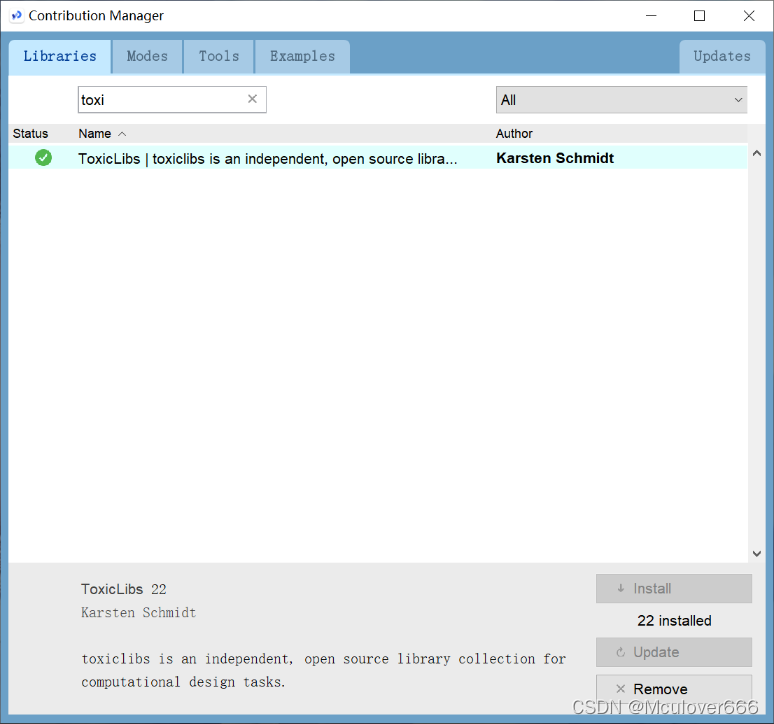The height and width of the screenshot is (724, 774).
Task: Select the ToxicLibs library row
Action: coord(378,158)
